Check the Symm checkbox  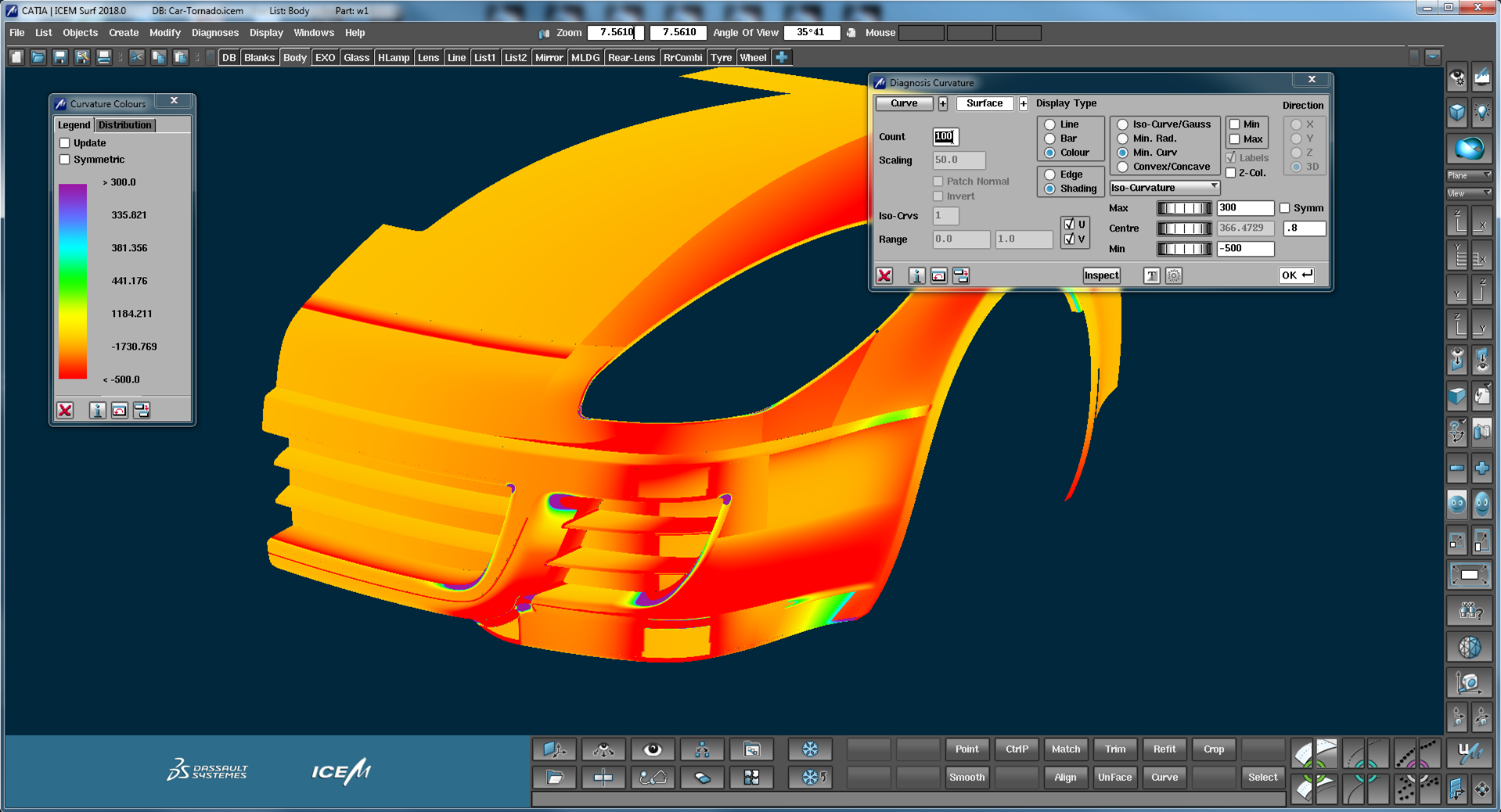point(1284,208)
